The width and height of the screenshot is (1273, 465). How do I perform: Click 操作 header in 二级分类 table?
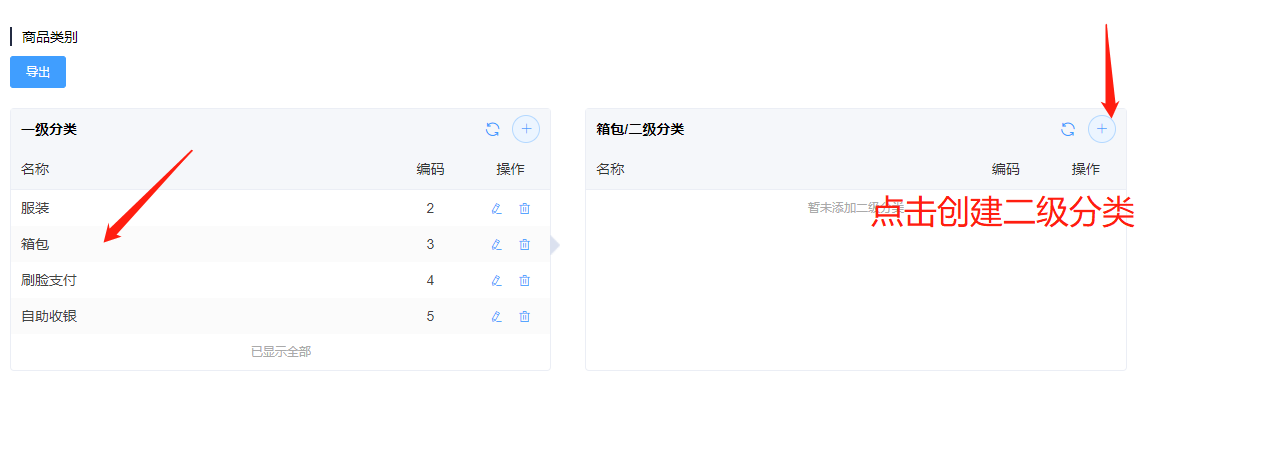pos(1086,169)
